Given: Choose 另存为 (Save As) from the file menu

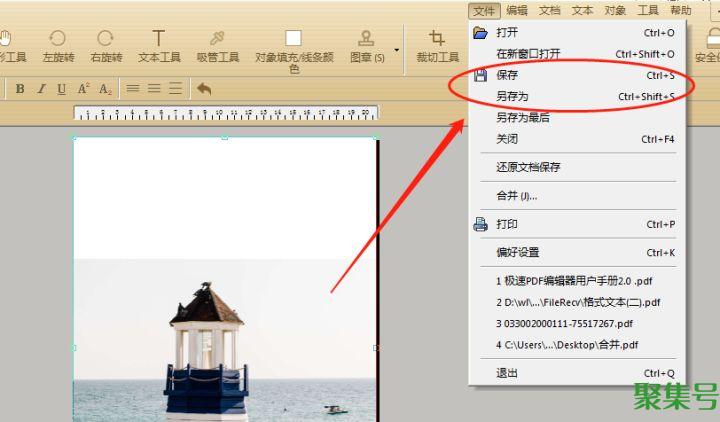Looking at the screenshot, I should click(512, 96).
